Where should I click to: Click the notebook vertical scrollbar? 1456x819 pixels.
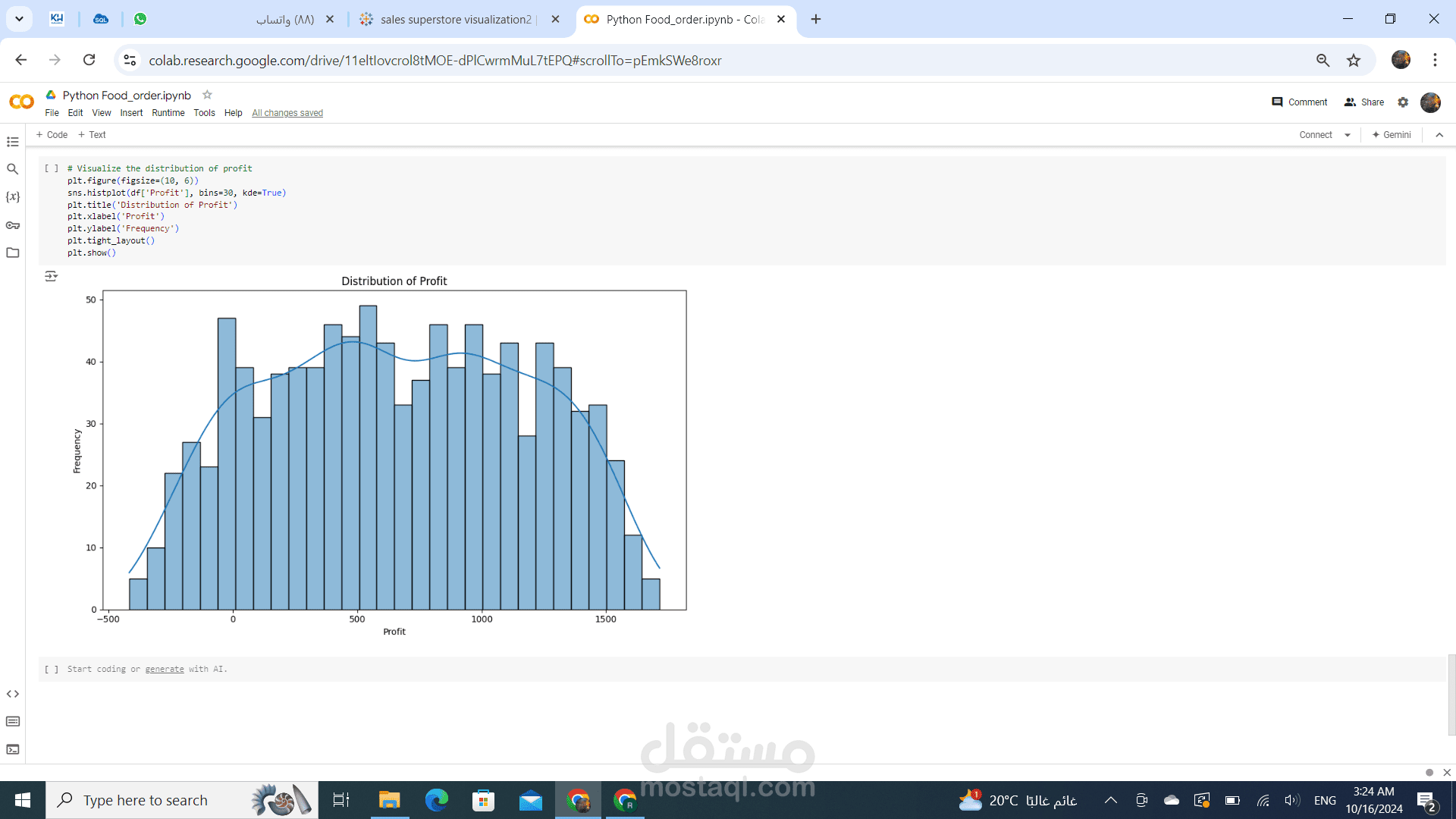point(1451,694)
